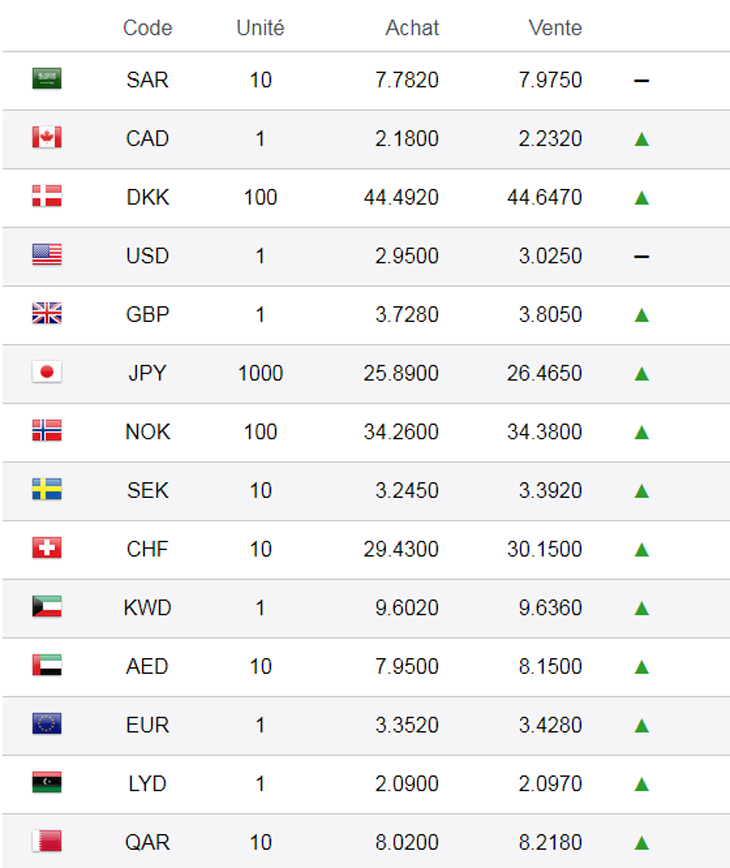Click the Unité column header
Viewport: 730px width, 868px height.
(x=260, y=28)
